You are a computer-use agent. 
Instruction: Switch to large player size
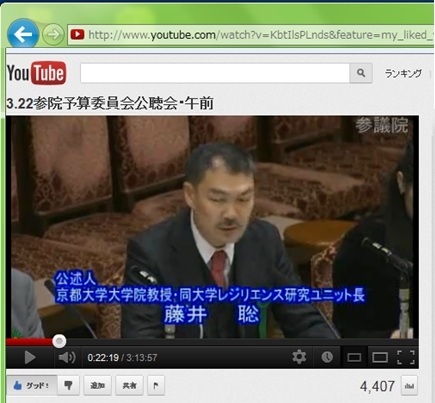[x=380, y=357]
